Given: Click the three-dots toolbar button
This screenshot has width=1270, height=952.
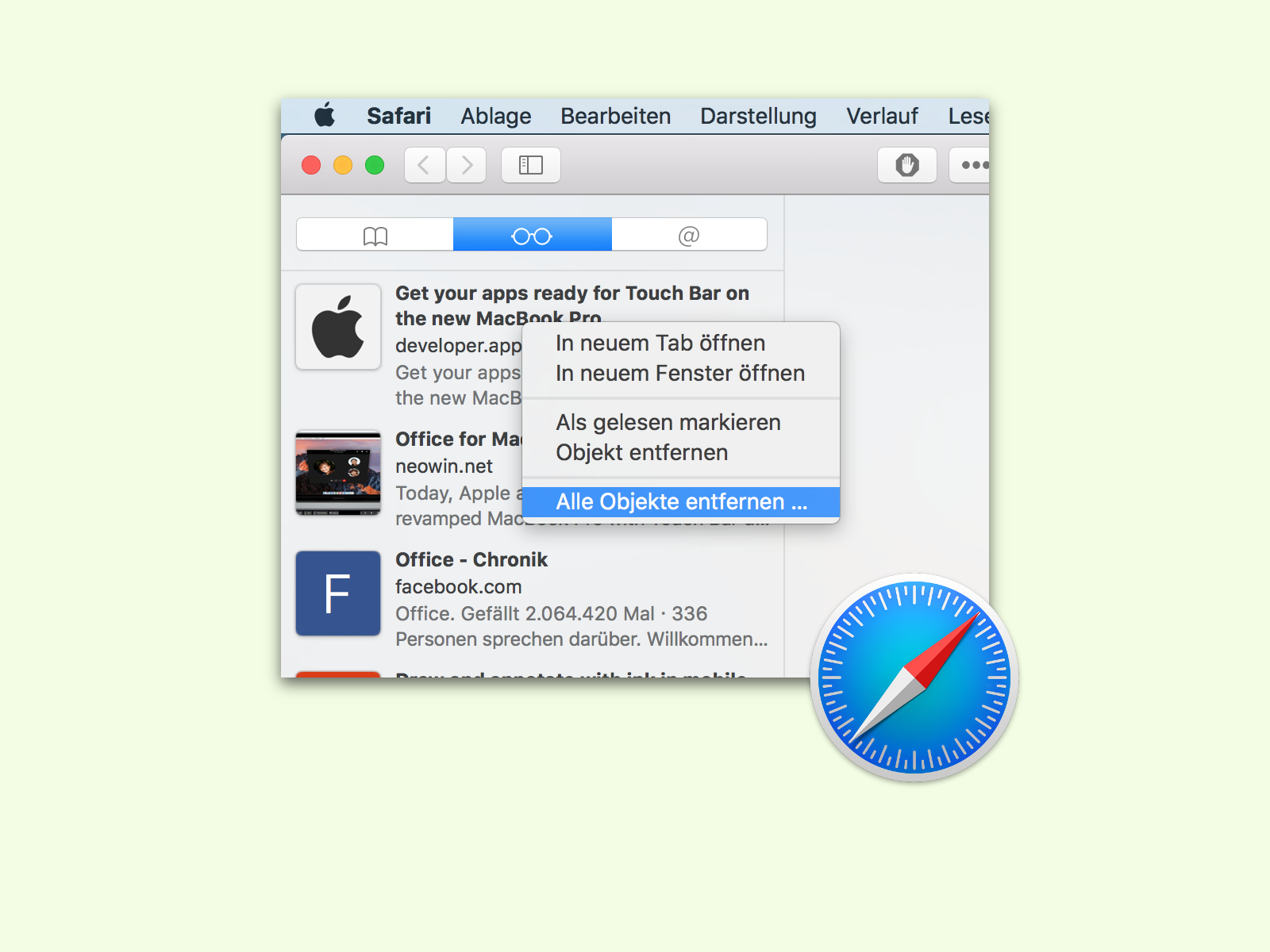Looking at the screenshot, I should point(970,165).
